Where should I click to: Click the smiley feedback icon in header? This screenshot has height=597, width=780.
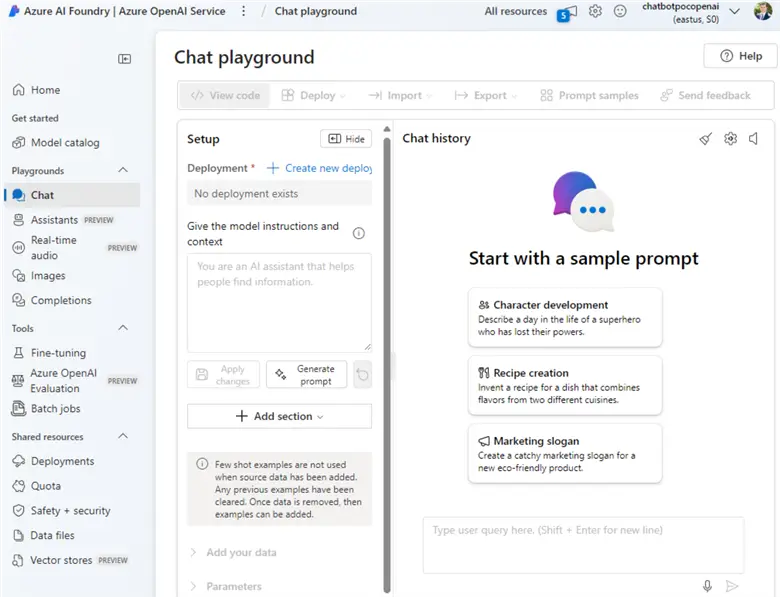click(x=620, y=11)
